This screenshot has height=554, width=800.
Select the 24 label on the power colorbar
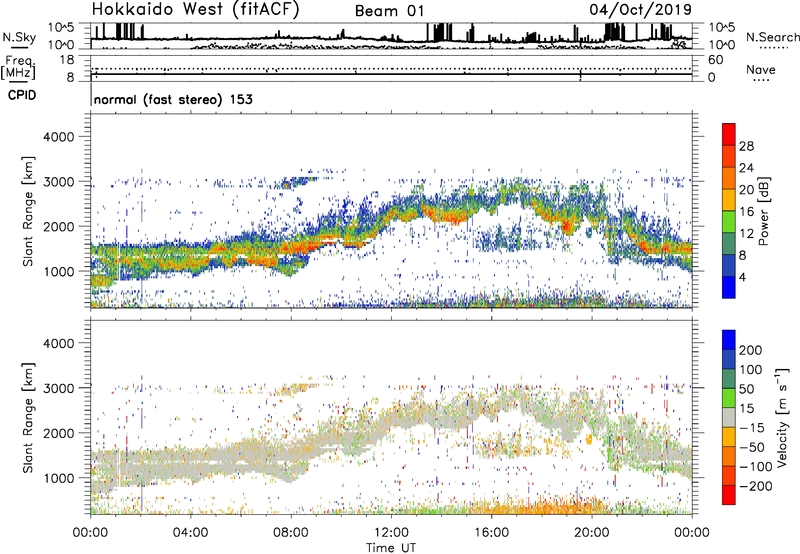coord(746,168)
